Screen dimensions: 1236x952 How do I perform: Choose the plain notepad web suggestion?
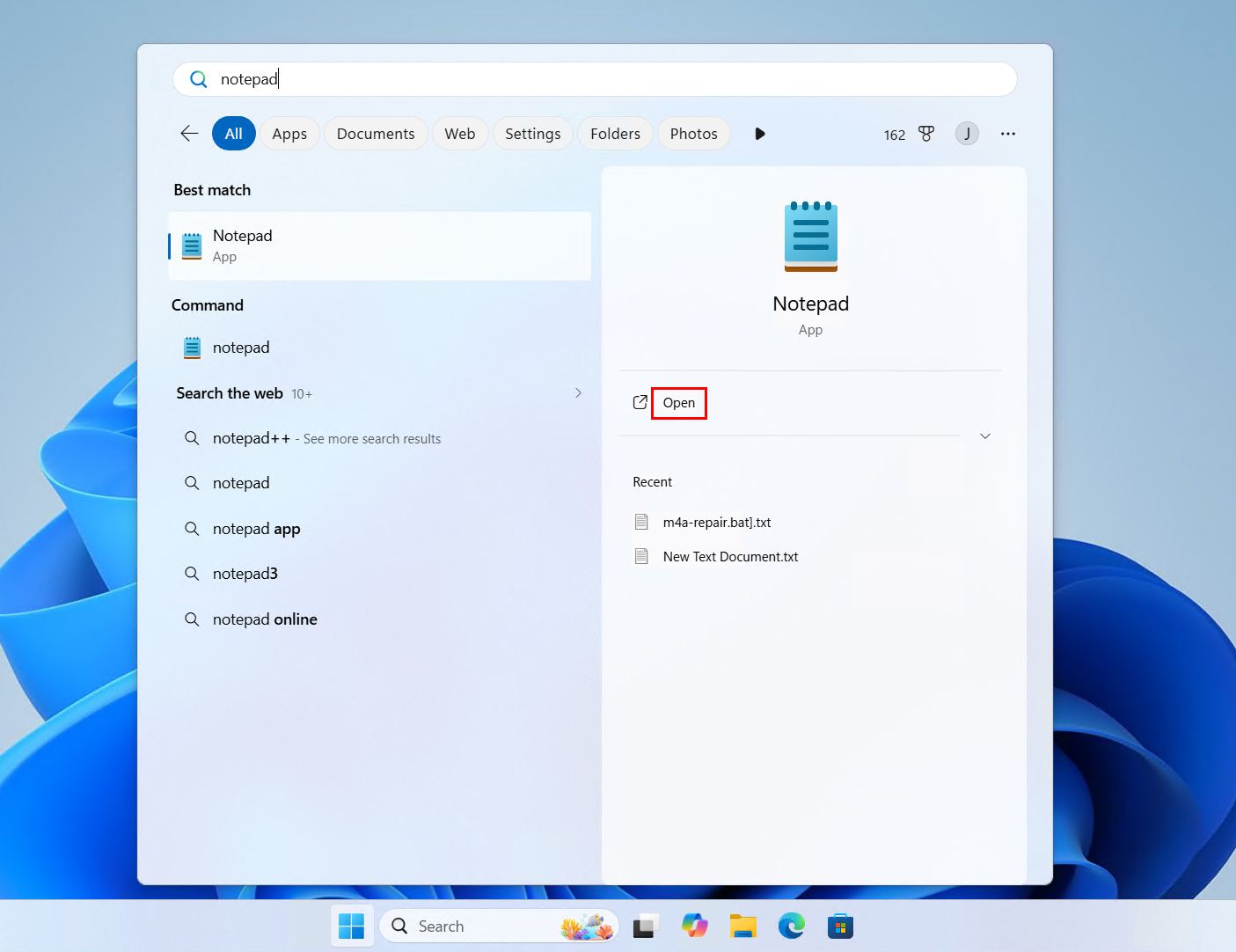(380, 483)
